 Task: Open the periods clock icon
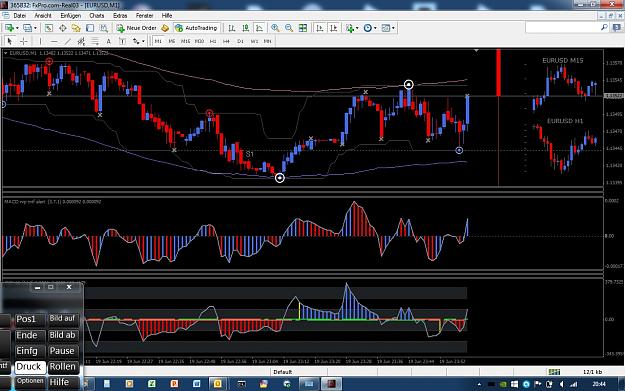368,28
